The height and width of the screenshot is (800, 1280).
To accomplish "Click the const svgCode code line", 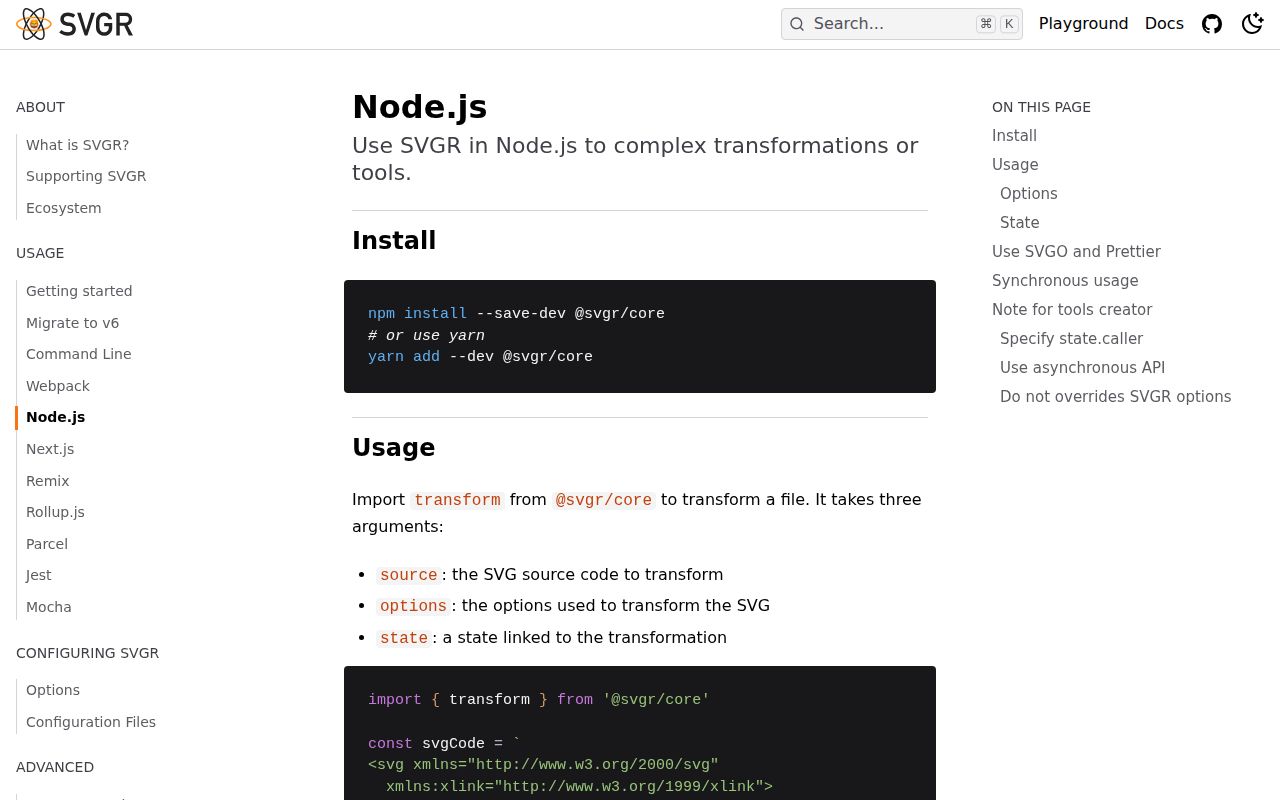I will (x=444, y=744).
